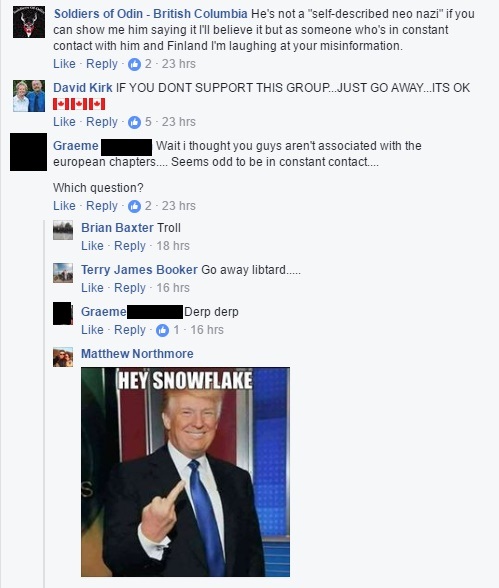Open Soldiers of Odin - British Columbia page link
Image resolution: width=499 pixels, height=588 pixels.
(150, 14)
